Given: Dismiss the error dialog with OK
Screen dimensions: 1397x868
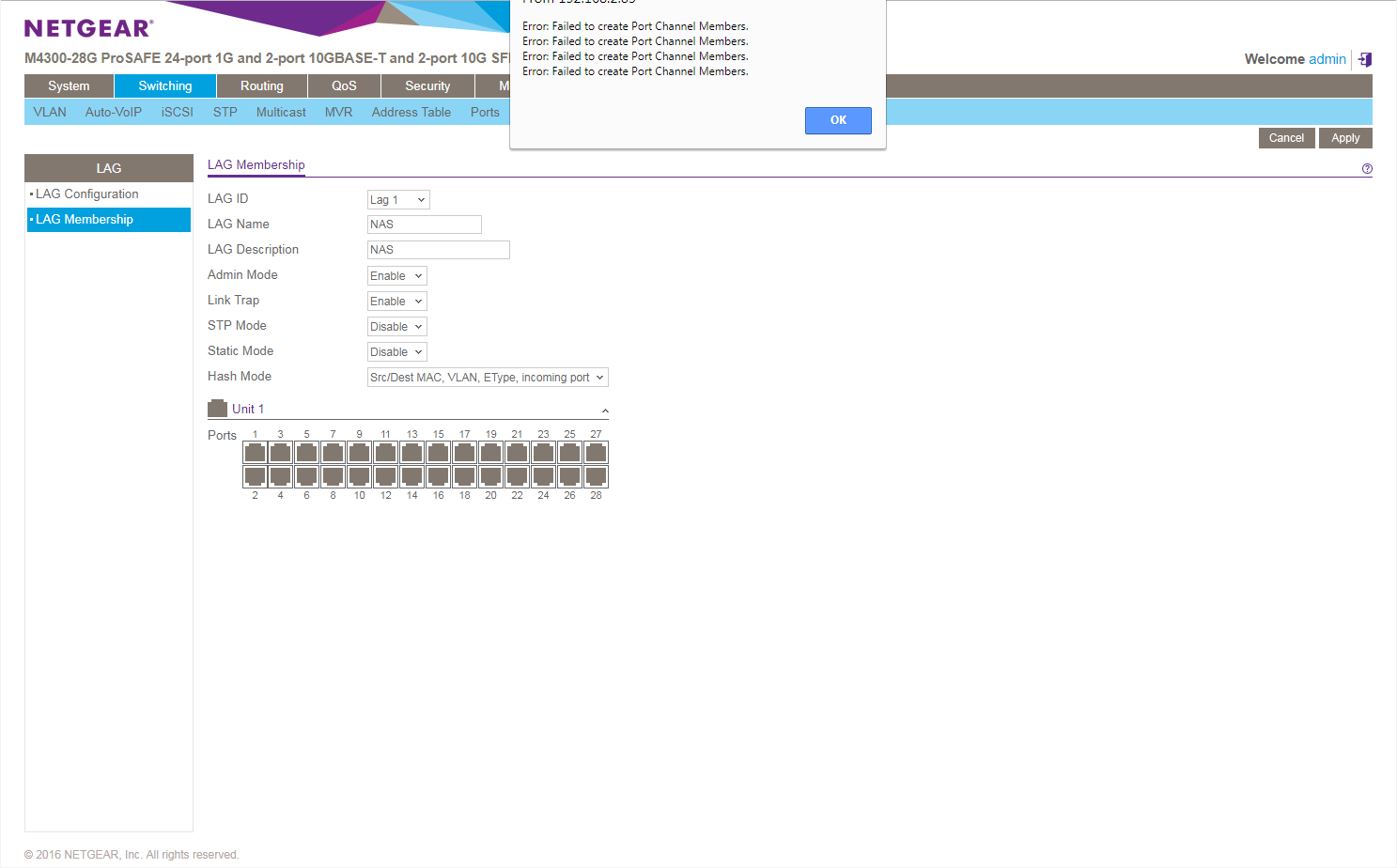Looking at the screenshot, I should click(838, 120).
